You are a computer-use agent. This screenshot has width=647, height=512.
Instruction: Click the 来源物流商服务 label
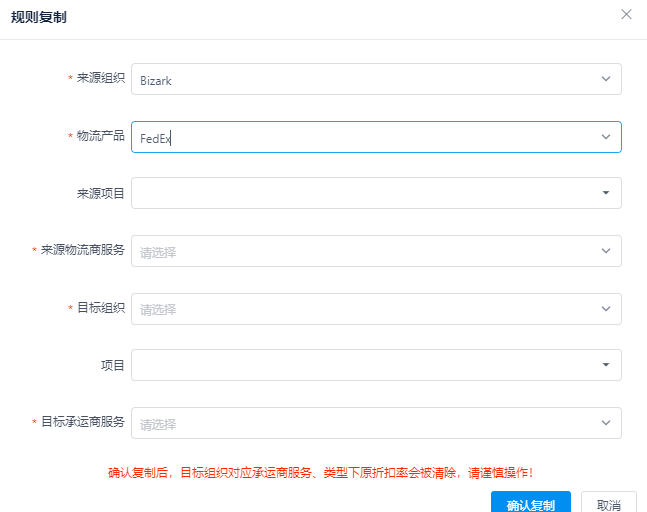coord(83,250)
